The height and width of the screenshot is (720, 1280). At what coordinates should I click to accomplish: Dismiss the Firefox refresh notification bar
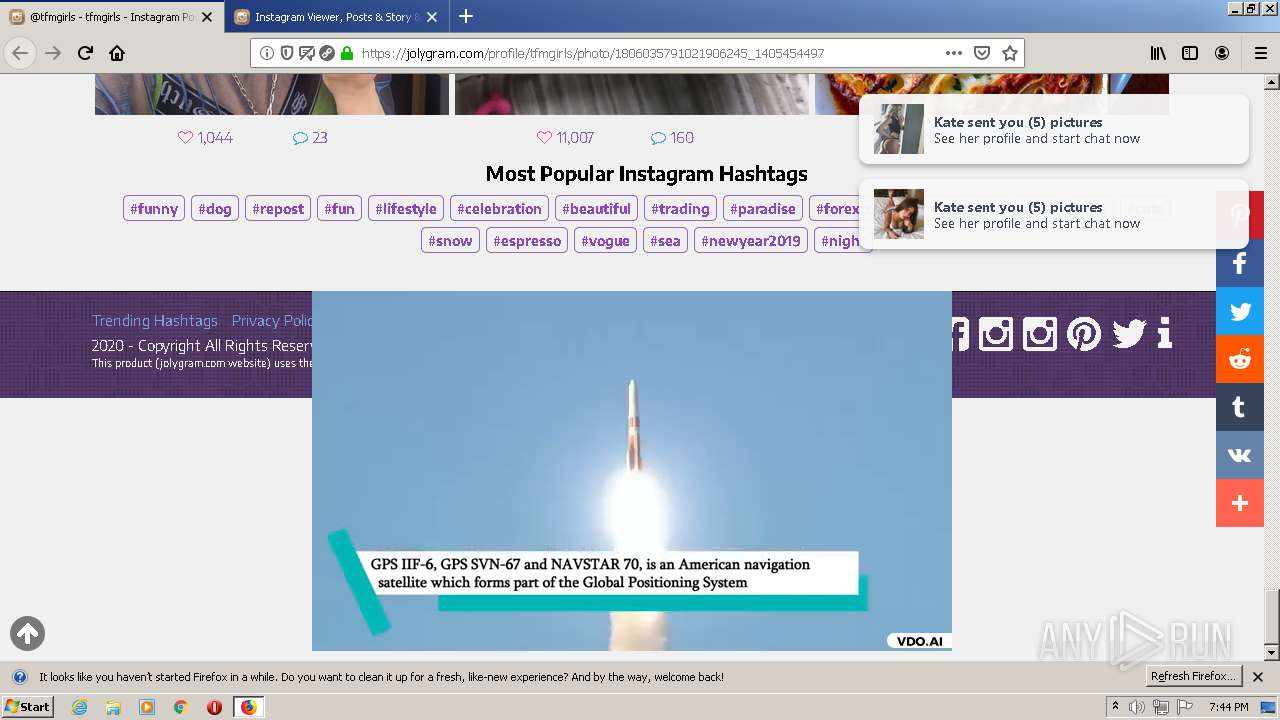coord(1258,677)
